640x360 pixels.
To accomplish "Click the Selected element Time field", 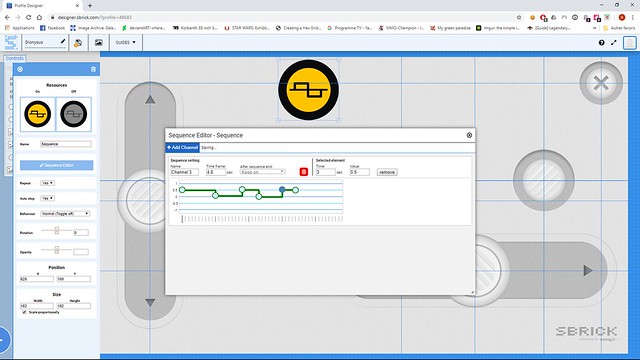I will pyautogui.click(x=325, y=172).
